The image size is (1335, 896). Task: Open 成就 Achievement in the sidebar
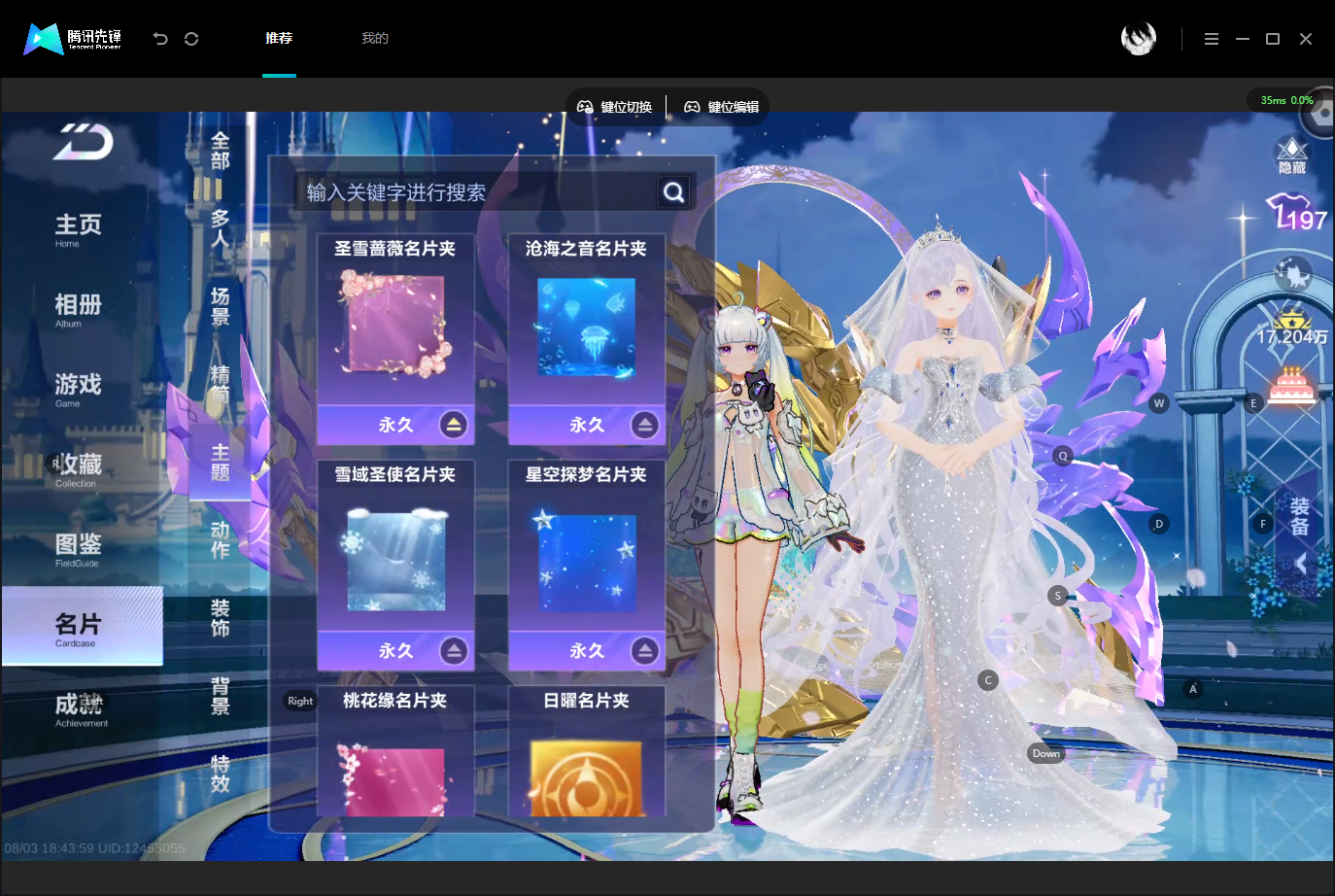(x=81, y=708)
